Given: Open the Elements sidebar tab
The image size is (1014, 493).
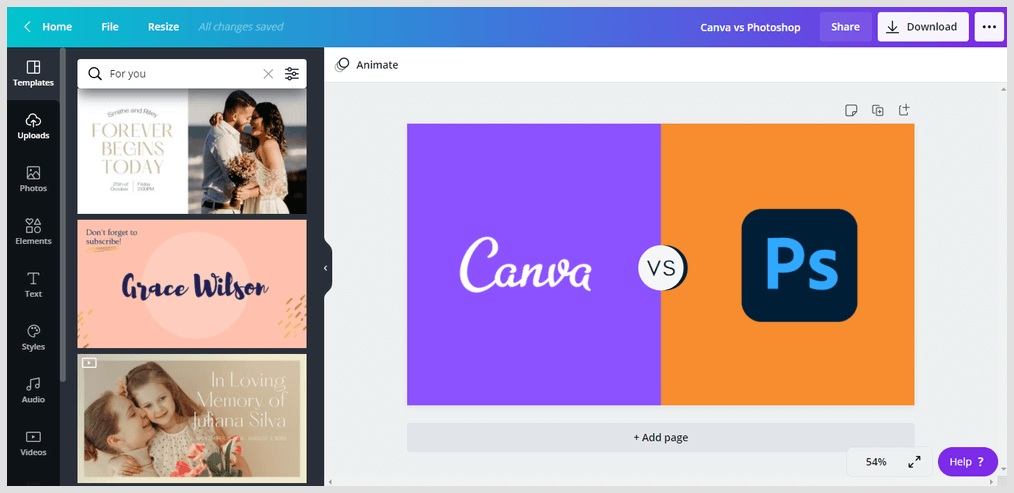Looking at the screenshot, I should point(33,232).
